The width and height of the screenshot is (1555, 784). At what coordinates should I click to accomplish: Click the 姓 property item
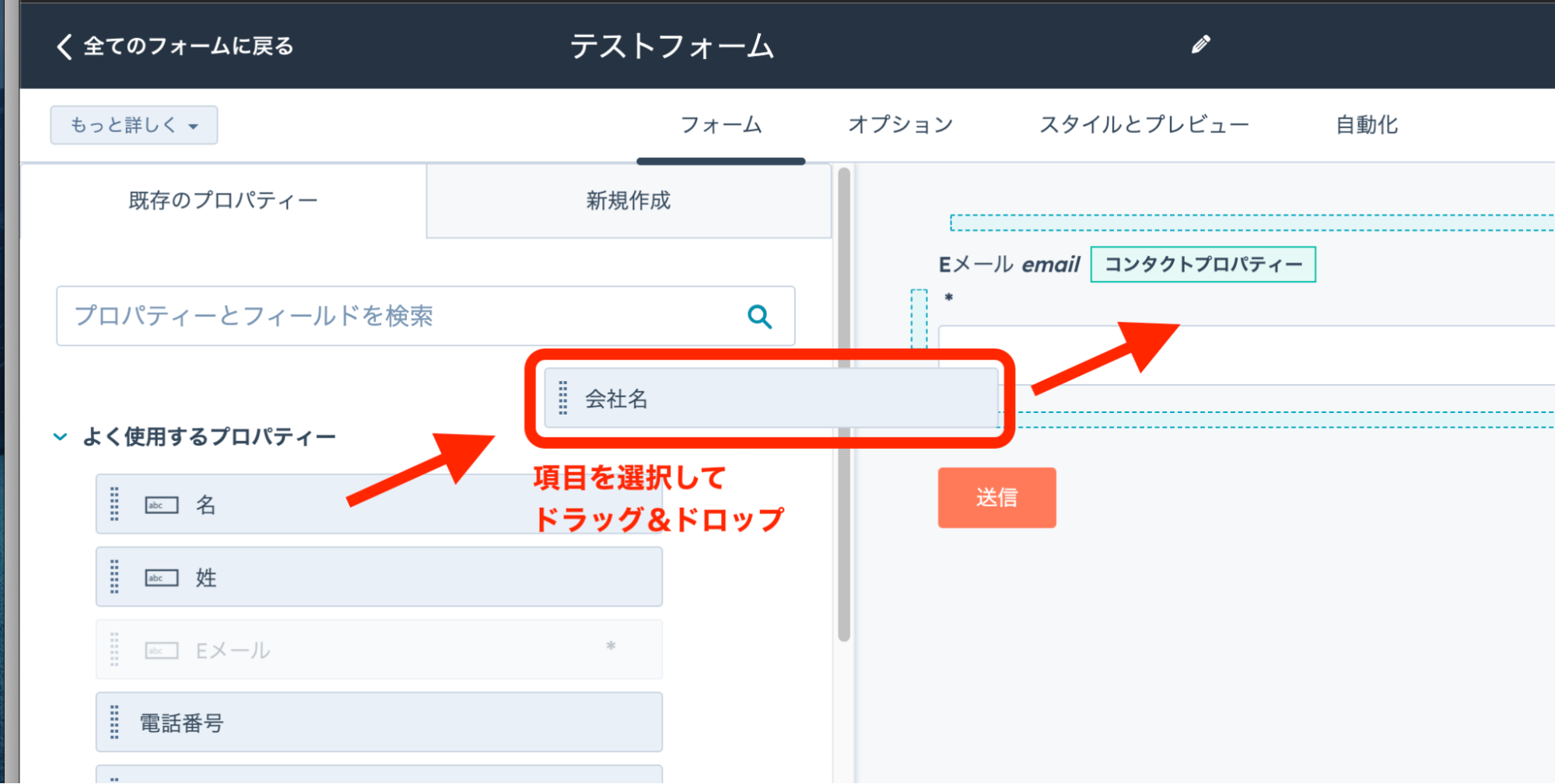pyautogui.click(x=379, y=576)
